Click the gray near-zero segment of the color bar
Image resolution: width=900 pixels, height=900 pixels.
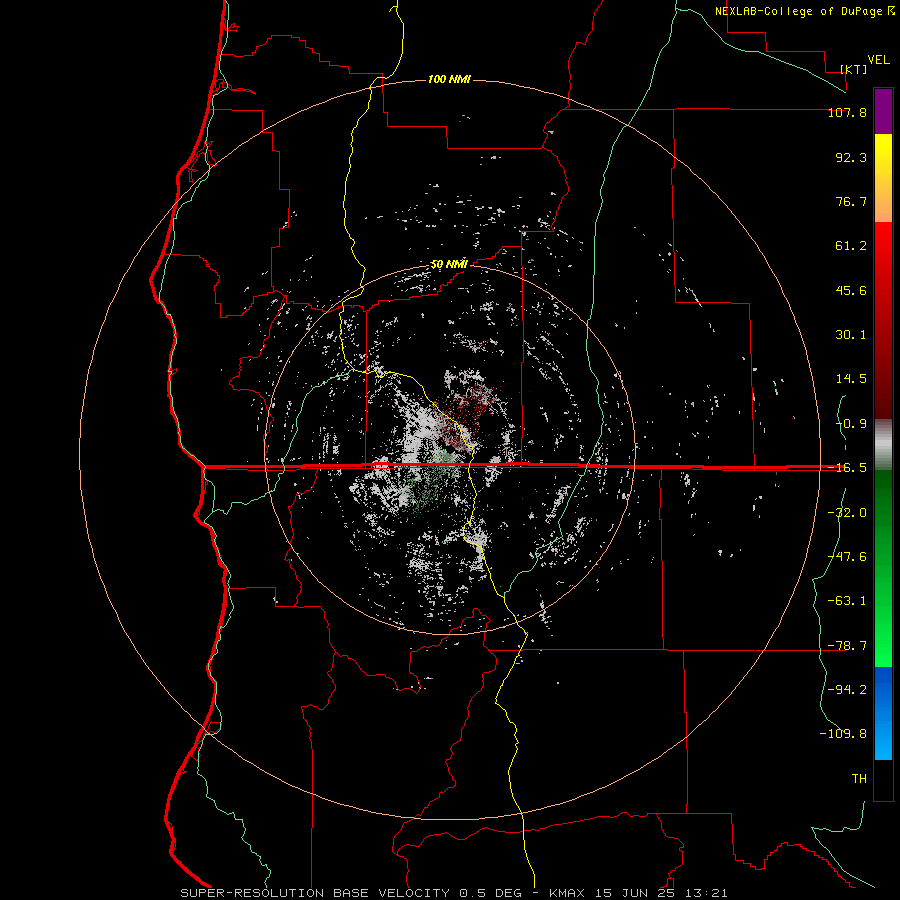883,445
